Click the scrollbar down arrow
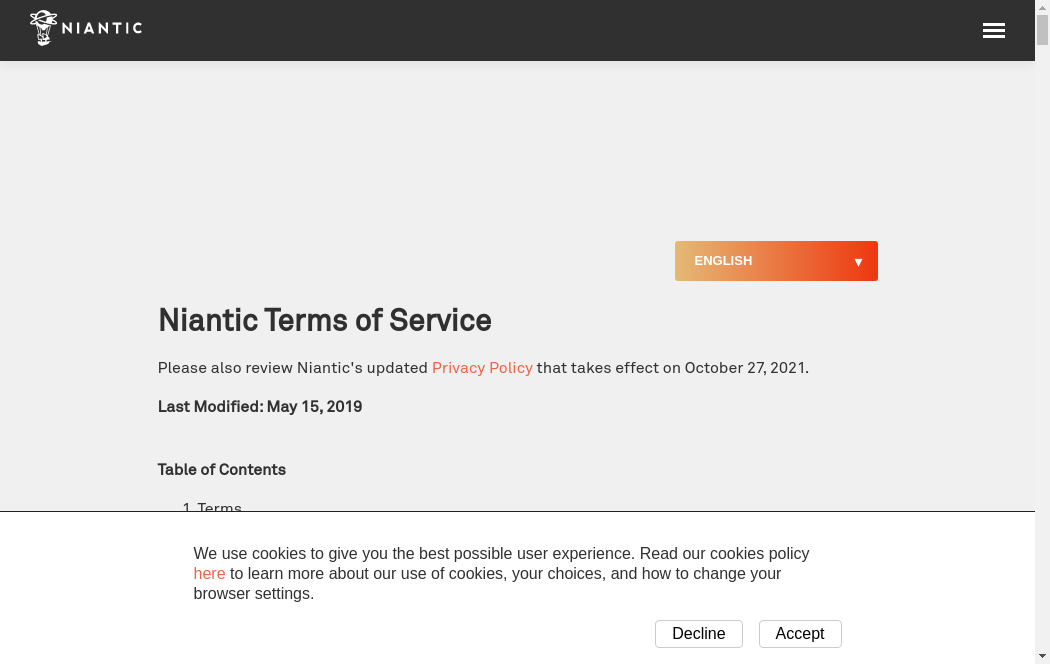Viewport: 1050px width, 664px height. coord(1042,656)
